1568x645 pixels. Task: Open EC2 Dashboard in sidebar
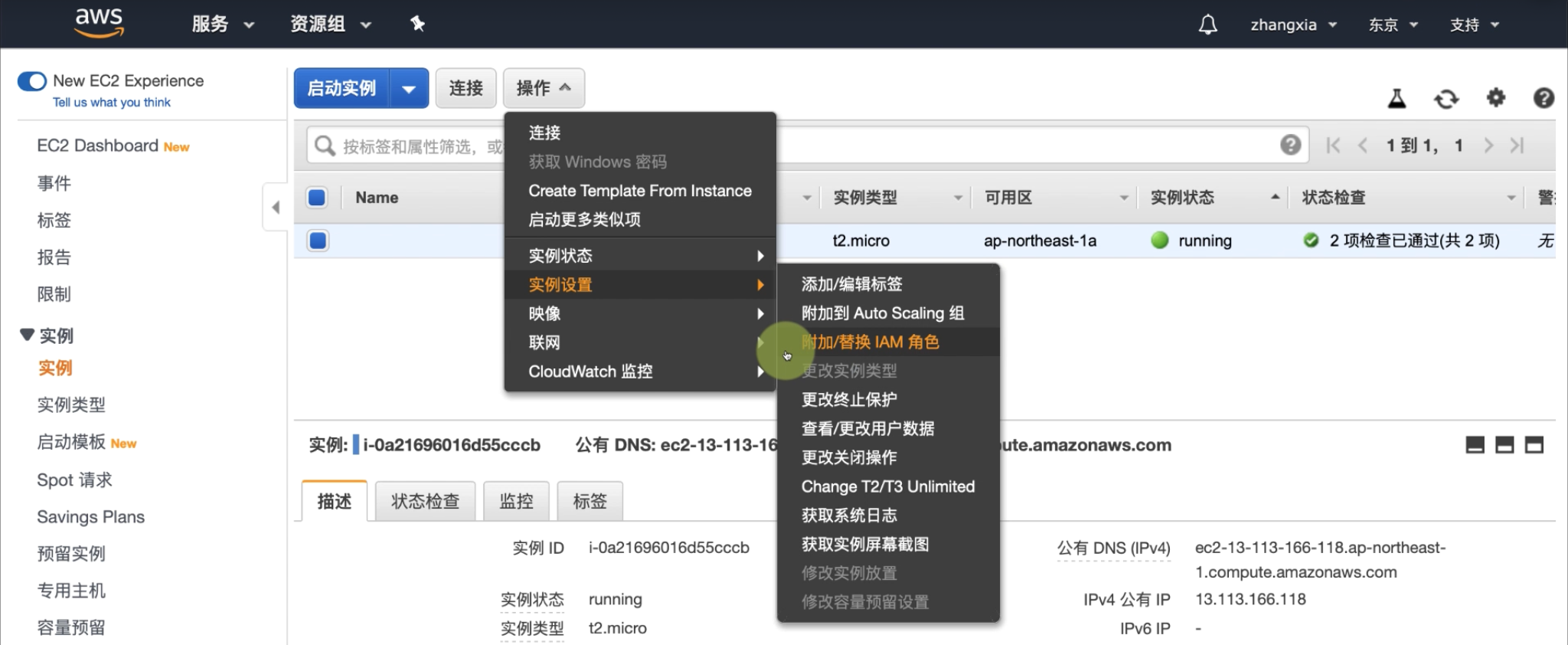[x=97, y=146]
